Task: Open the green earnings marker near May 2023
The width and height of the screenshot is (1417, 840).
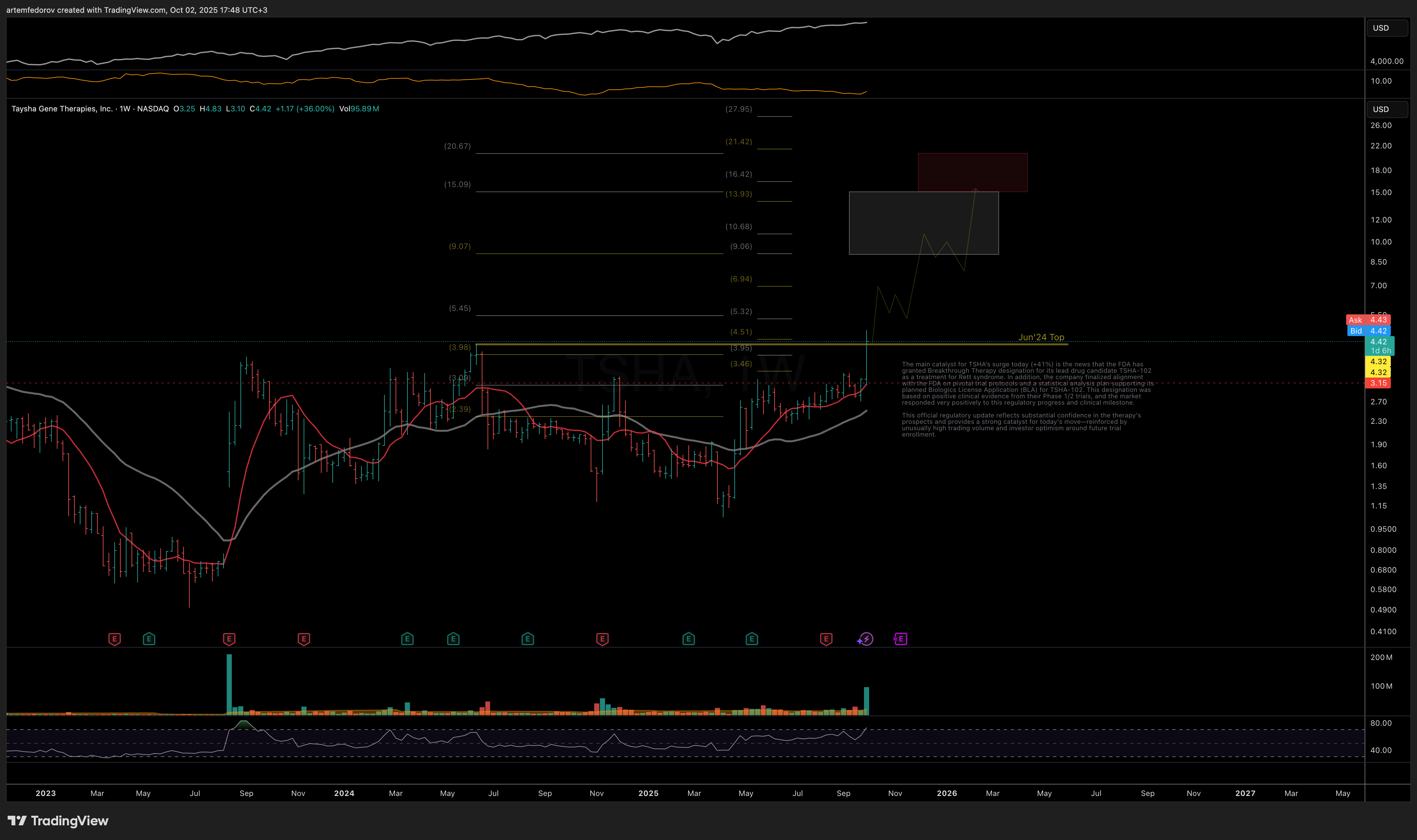Action: coord(149,639)
